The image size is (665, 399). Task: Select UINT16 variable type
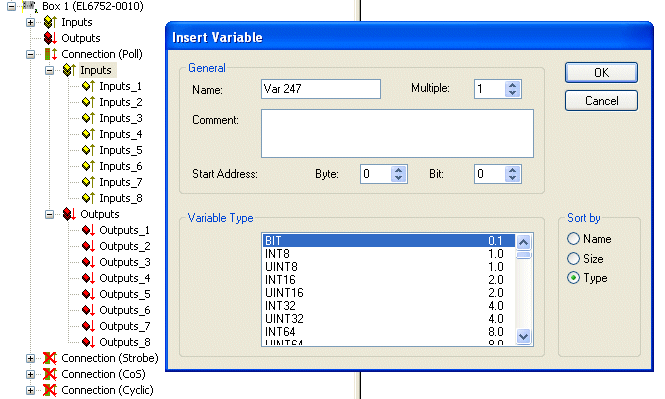click(x=388, y=293)
